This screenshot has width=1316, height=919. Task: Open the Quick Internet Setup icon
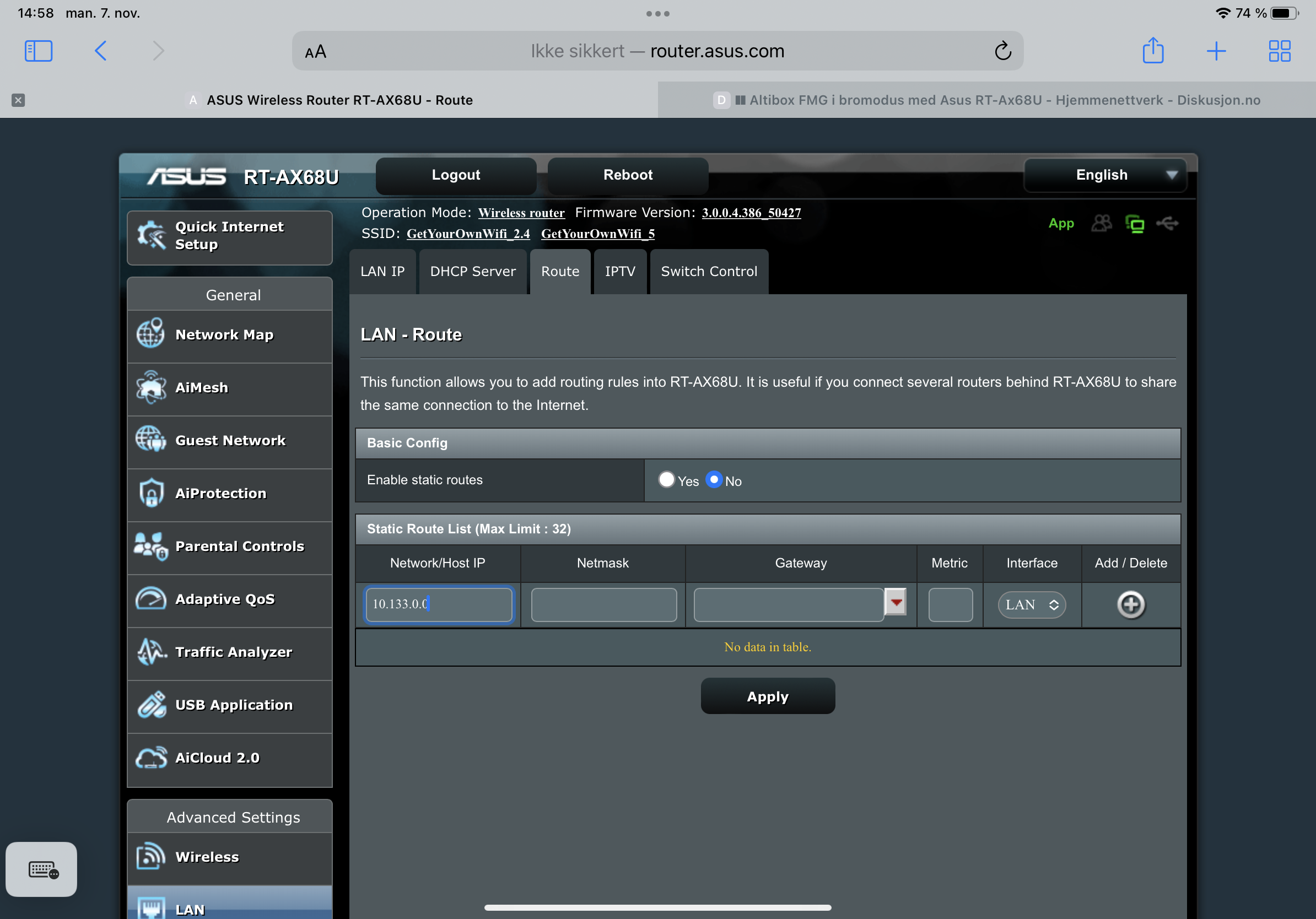click(x=151, y=235)
